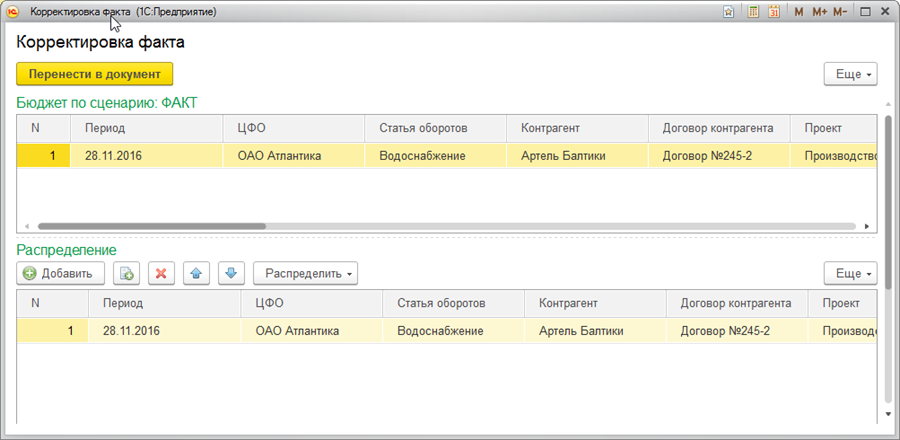Image resolution: width=900 pixels, height=440 pixels.
Task: Copy the selected distribution row via copy icon
Action: pos(126,273)
